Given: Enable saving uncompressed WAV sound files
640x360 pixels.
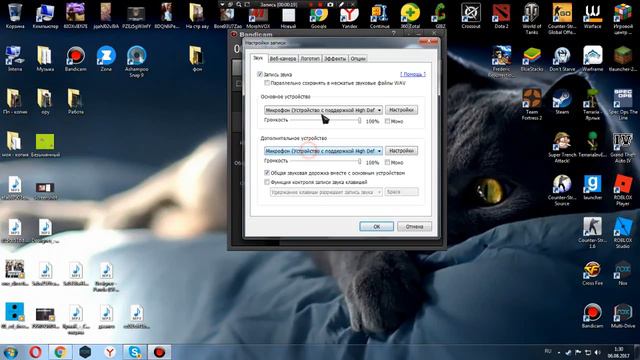Looking at the screenshot, I should click(267, 83).
